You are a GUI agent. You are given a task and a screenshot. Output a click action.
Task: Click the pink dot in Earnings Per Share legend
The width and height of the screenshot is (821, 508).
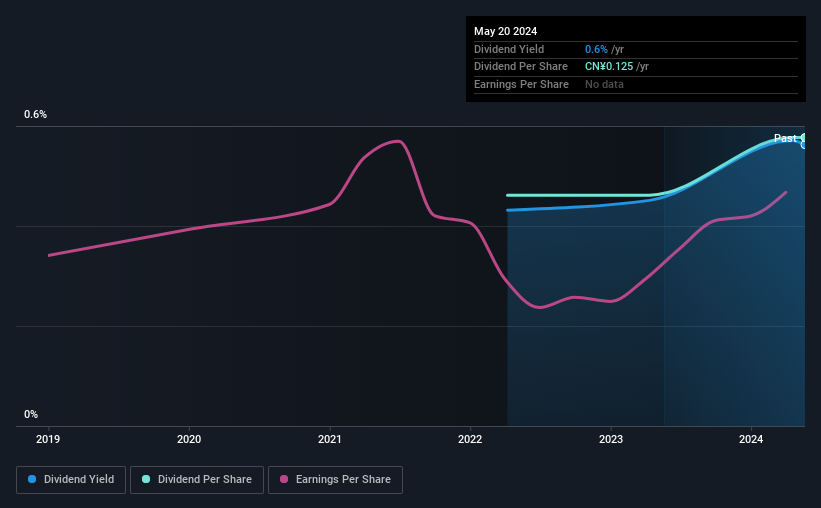(x=284, y=480)
